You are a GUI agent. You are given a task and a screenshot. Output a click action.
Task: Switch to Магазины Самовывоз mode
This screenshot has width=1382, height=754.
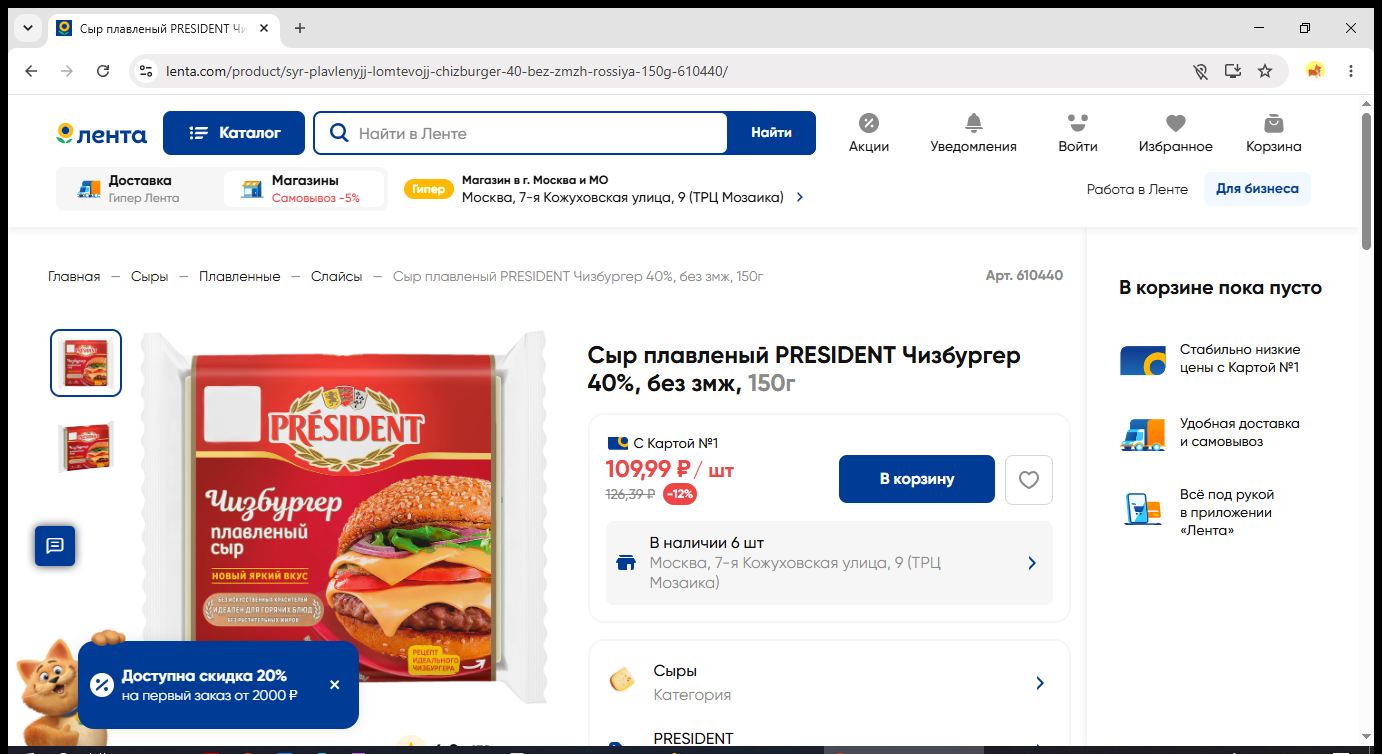point(304,189)
